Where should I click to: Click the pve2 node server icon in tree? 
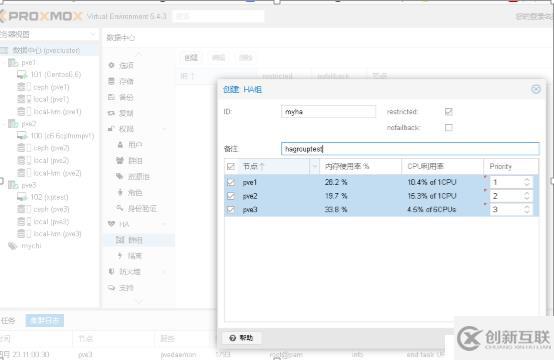(x=13, y=124)
